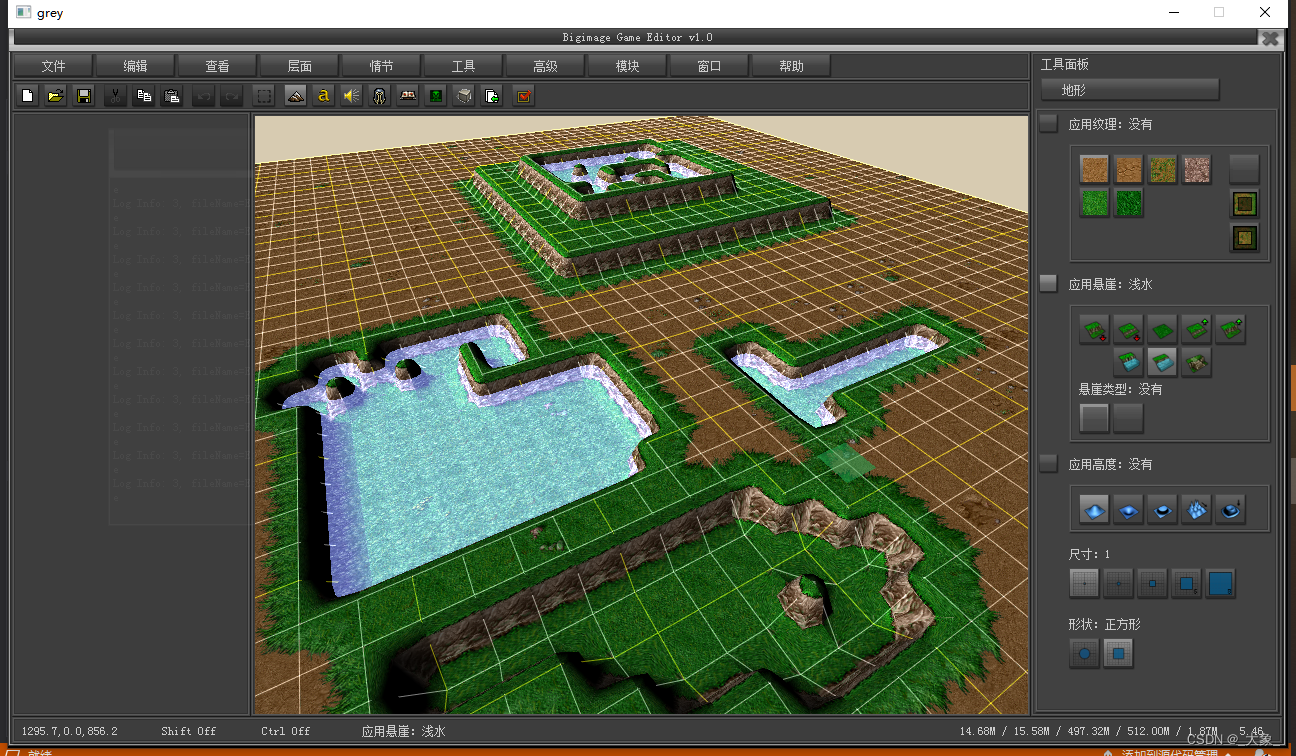This screenshot has height=756, width=1296.
Task: Toggle the 应用纹理 checkbox
Action: (1048, 123)
